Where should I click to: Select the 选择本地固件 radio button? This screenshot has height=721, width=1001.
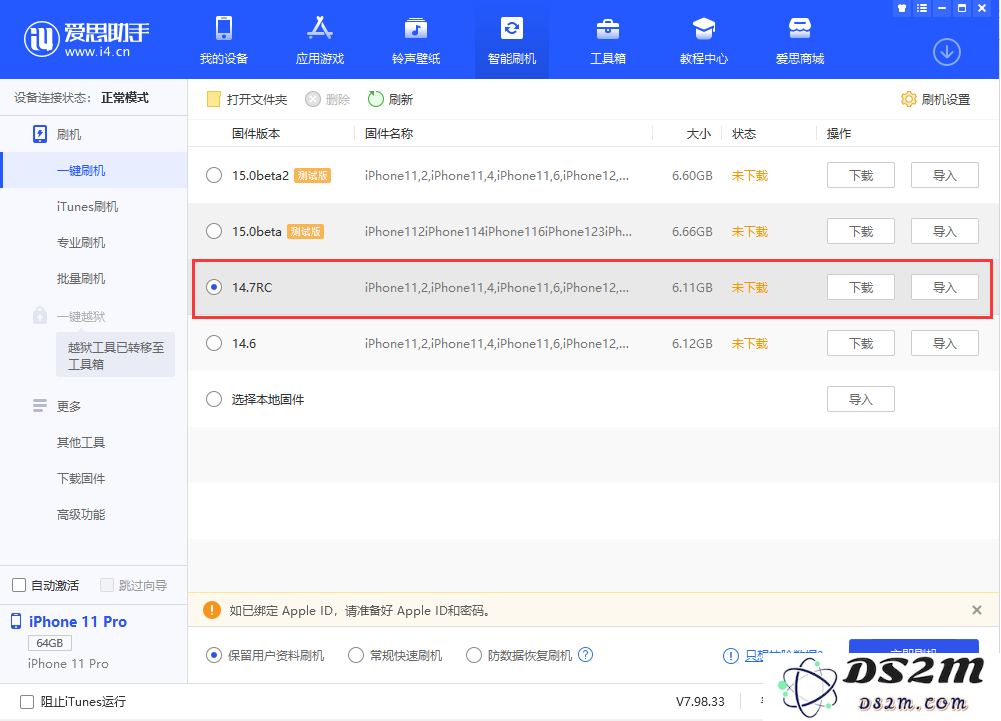coord(214,399)
